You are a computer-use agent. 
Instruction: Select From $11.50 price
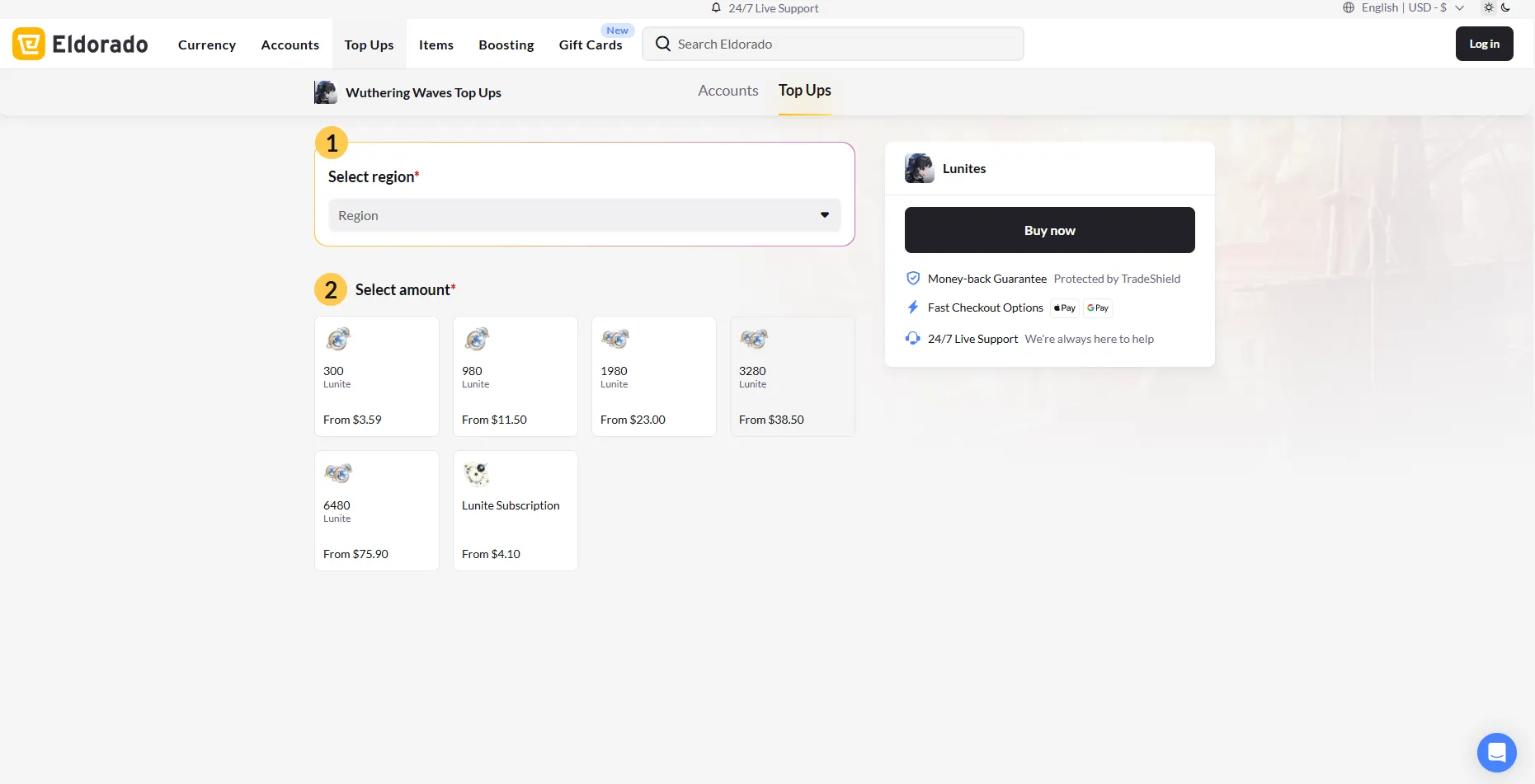[x=494, y=420]
